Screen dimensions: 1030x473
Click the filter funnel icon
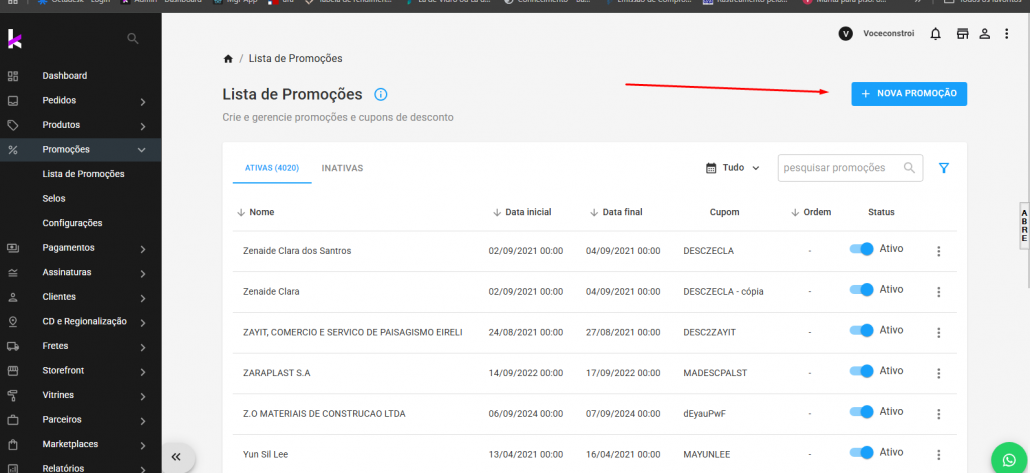tap(943, 168)
